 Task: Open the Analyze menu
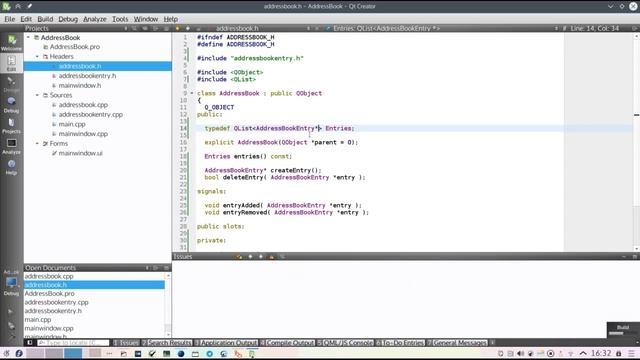coord(95,19)
